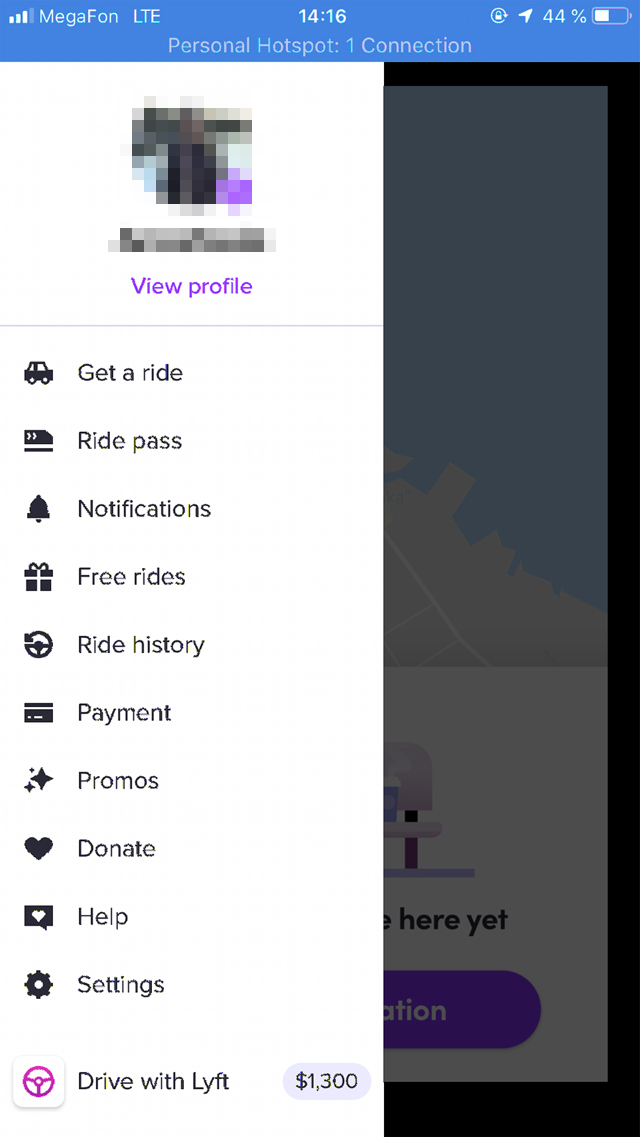
Task: Tap the gift icon for Free rides
Action: pyautogui.click(x=38, y=577)
